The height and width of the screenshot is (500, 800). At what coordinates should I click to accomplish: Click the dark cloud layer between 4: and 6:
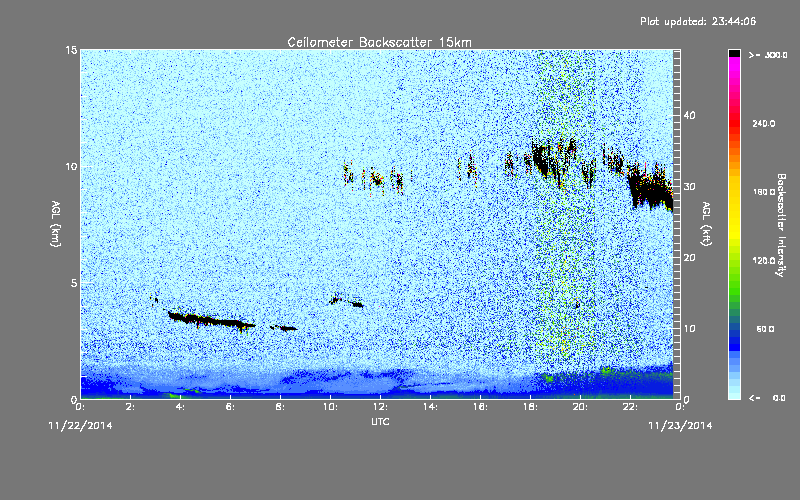click(x=210, y=320)
